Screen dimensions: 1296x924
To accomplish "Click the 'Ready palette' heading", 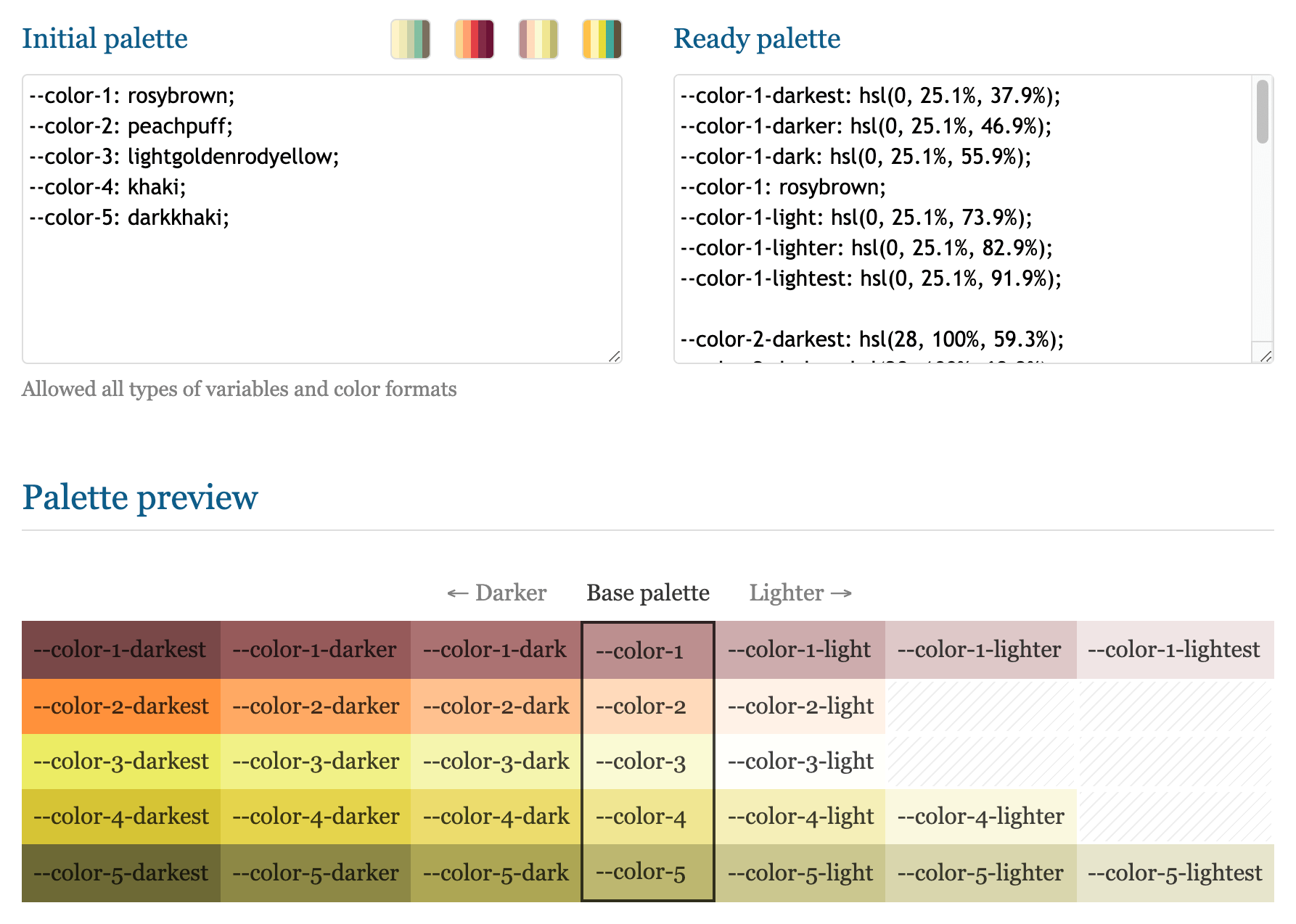I will [757, 38].
